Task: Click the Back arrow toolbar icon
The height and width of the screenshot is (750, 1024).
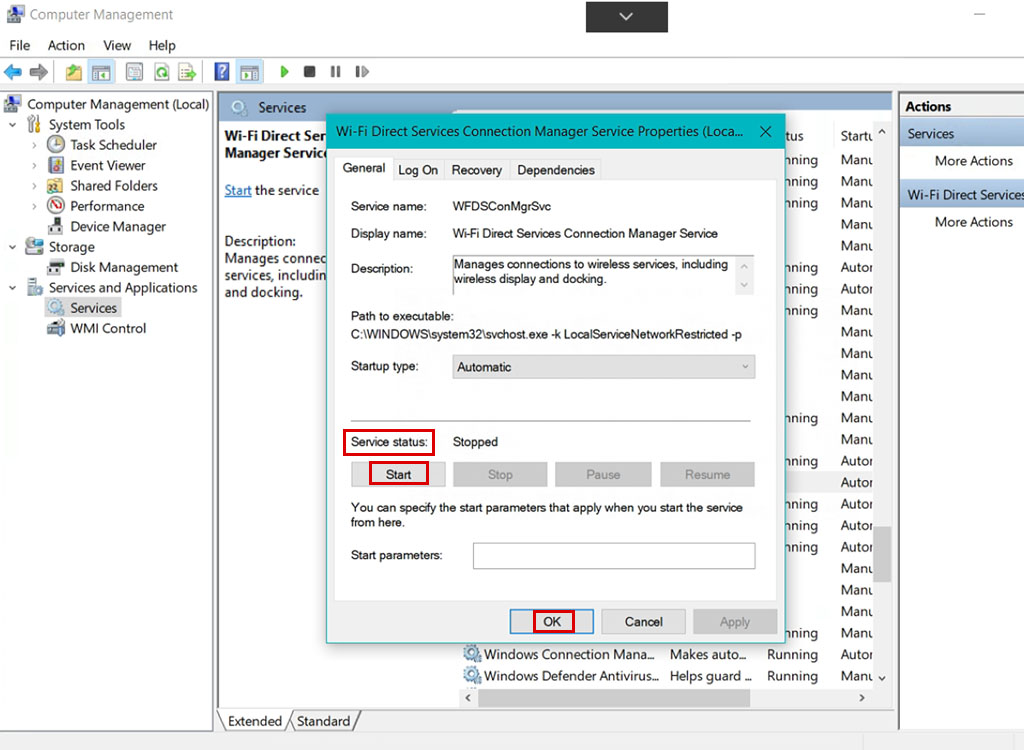Action: click(12, 72)
